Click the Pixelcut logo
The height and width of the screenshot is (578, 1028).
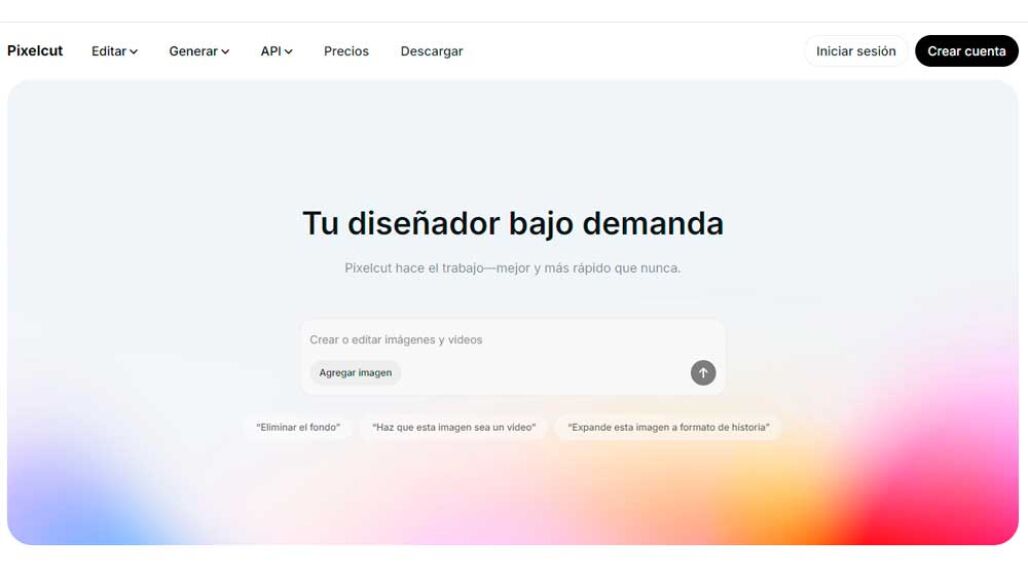tap(35, 51)
